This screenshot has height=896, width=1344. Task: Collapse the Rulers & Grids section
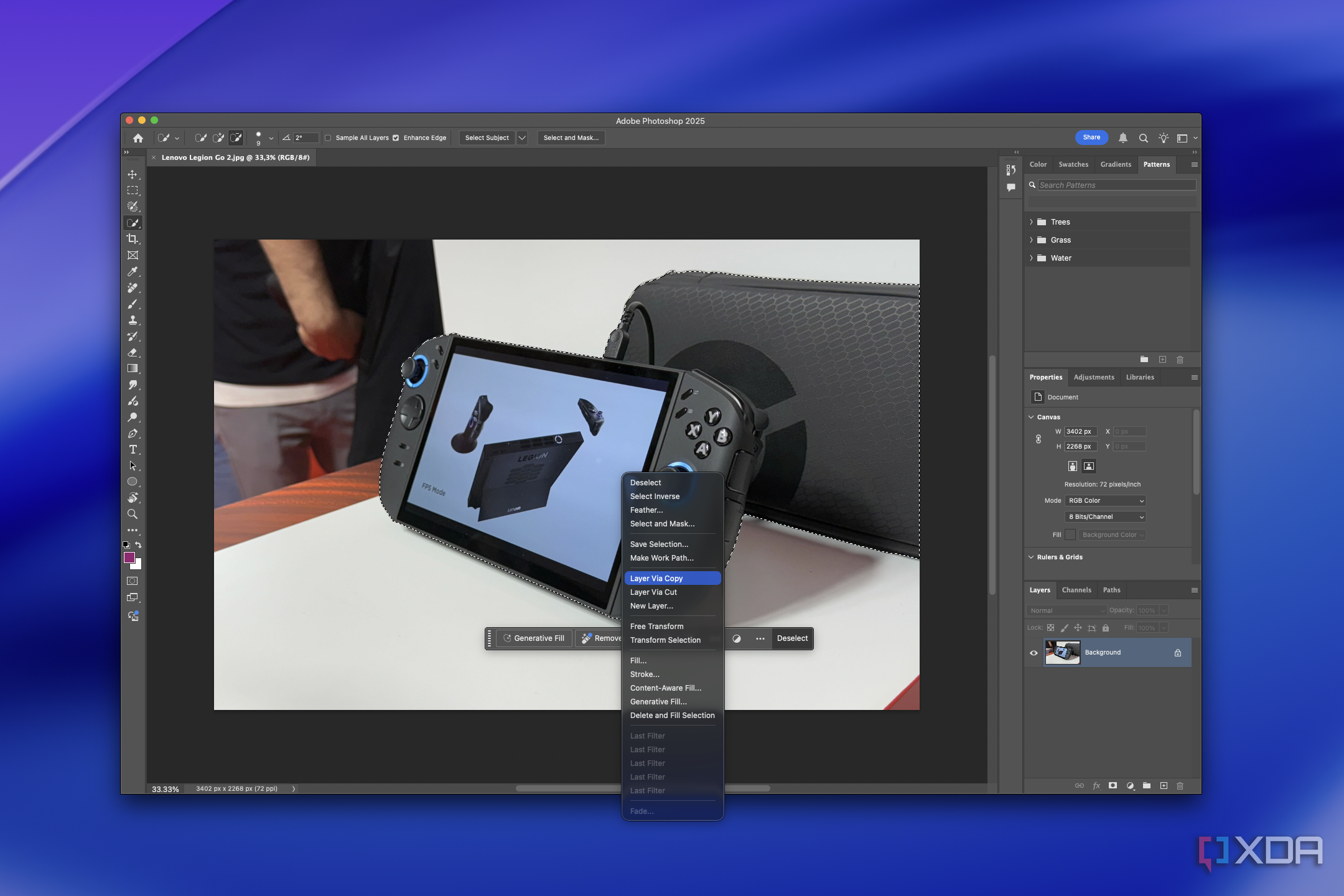pyautogui.click(x=1031, y=557)
